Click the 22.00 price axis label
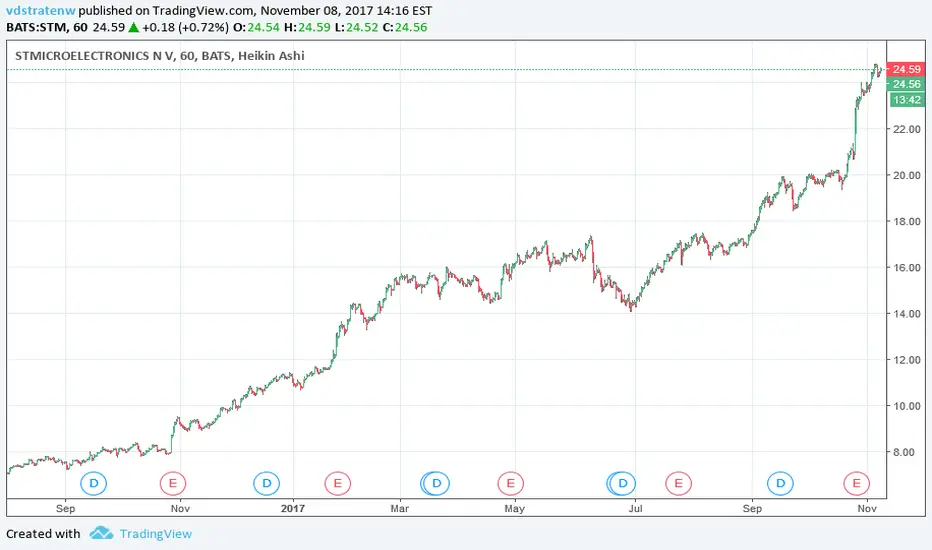 pyautogui.click(x=906, y=129)
